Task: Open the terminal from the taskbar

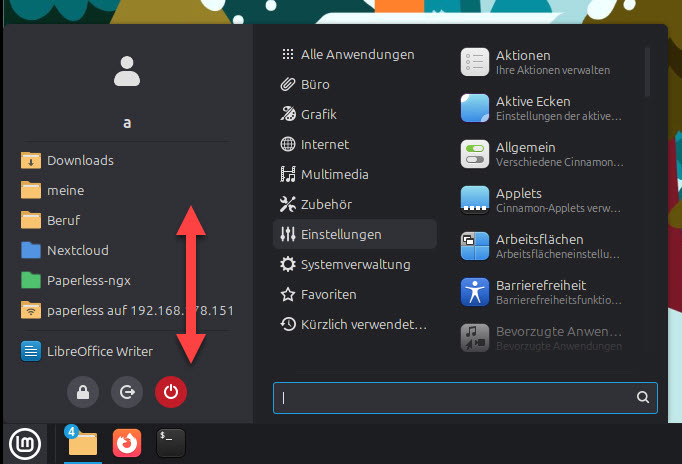Action: (x=171, y=444)
